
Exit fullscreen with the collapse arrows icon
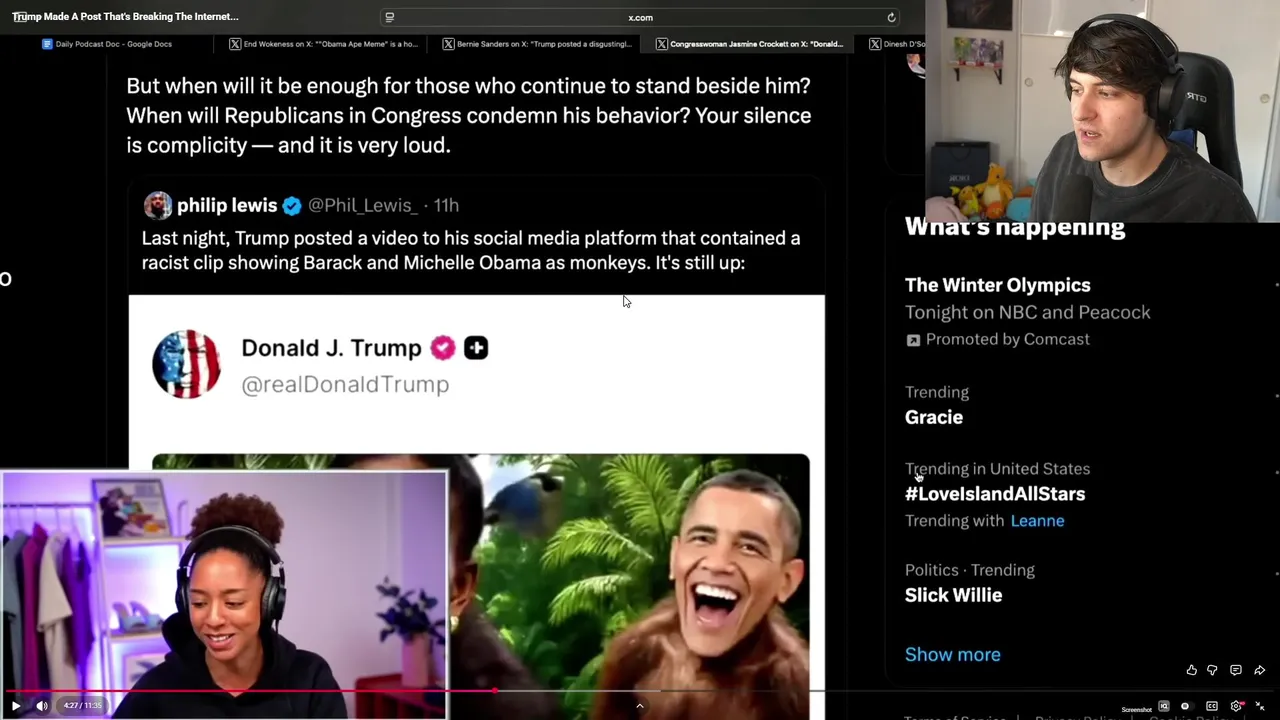[x=1260, y=706]
